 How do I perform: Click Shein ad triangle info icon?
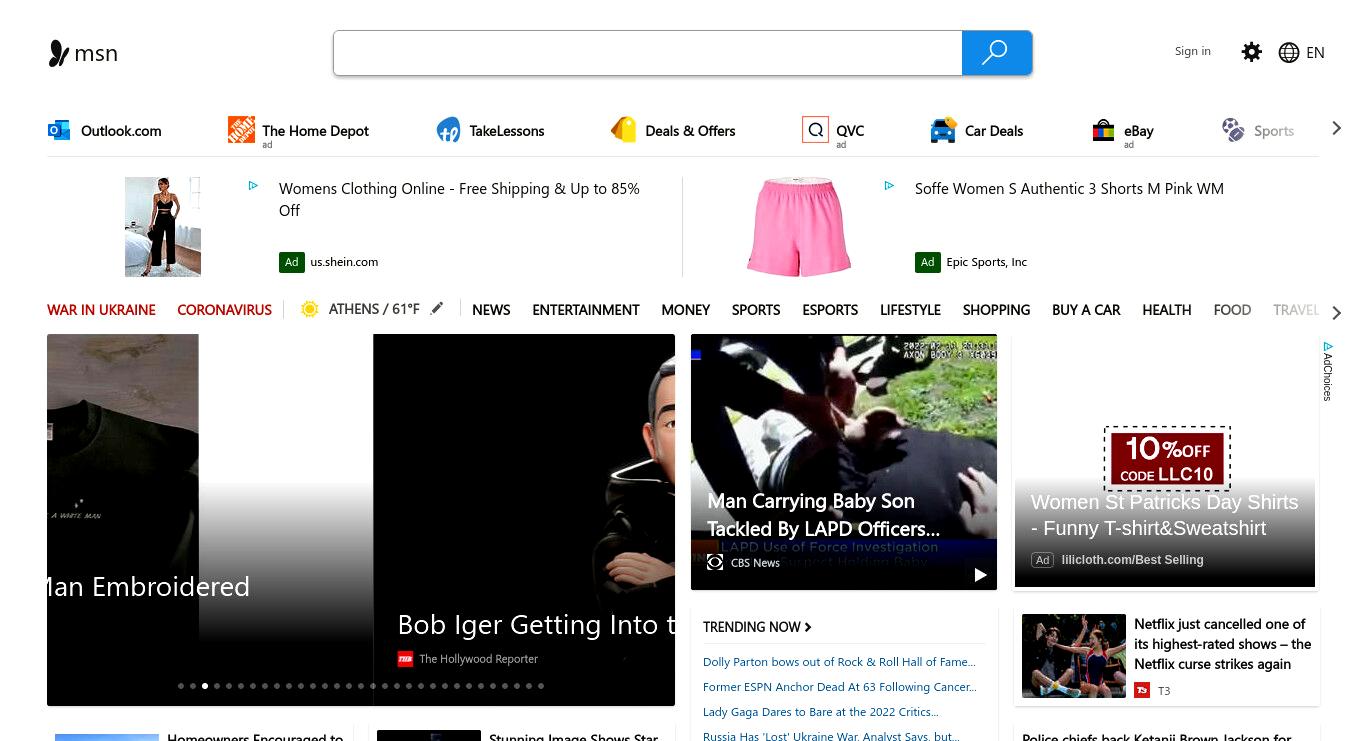click(x=254, y=185)
